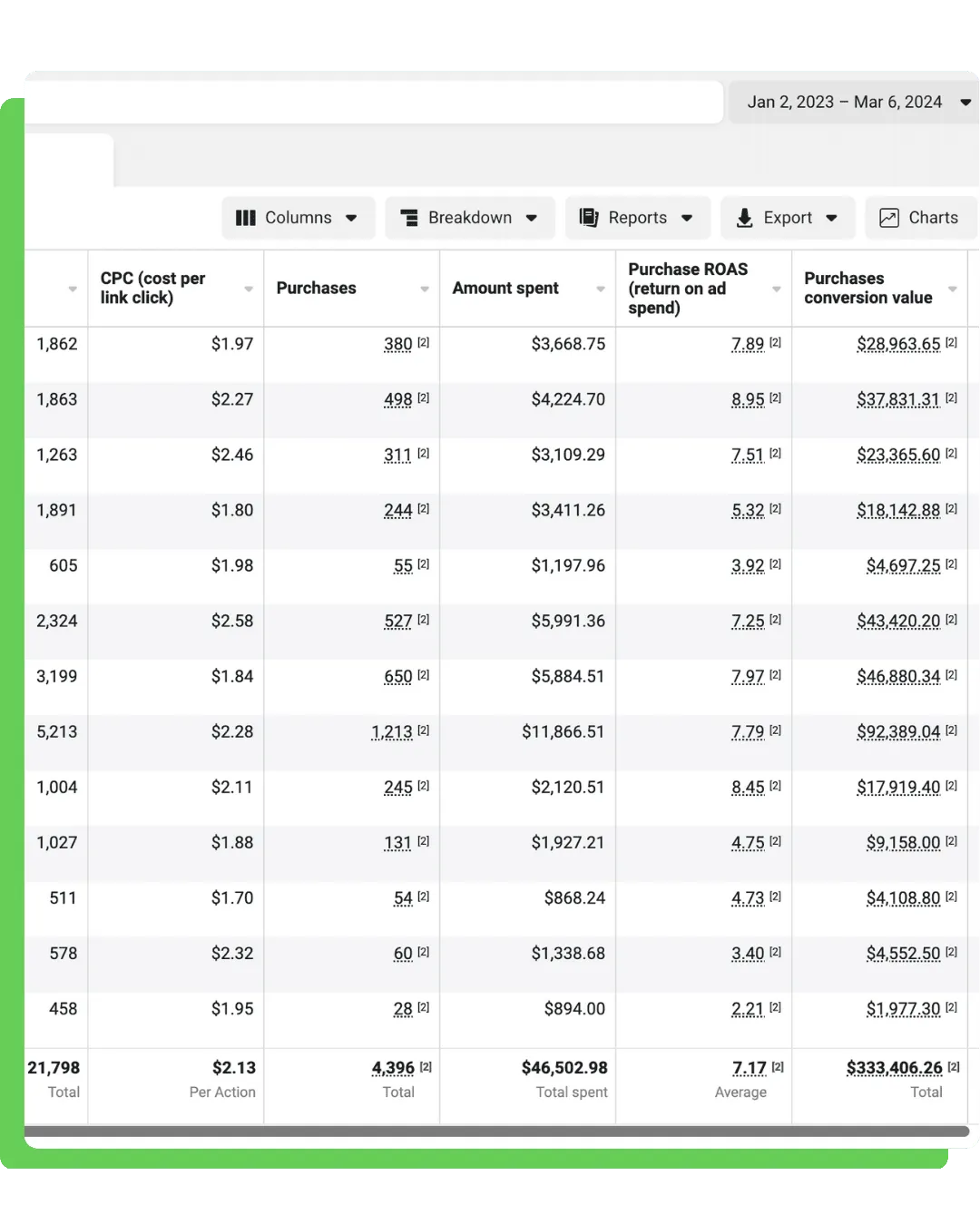Viewport: 980px width, 1225px height.
Task: Open footnote marker beside $28,963.65
Action: pos(952,343)
